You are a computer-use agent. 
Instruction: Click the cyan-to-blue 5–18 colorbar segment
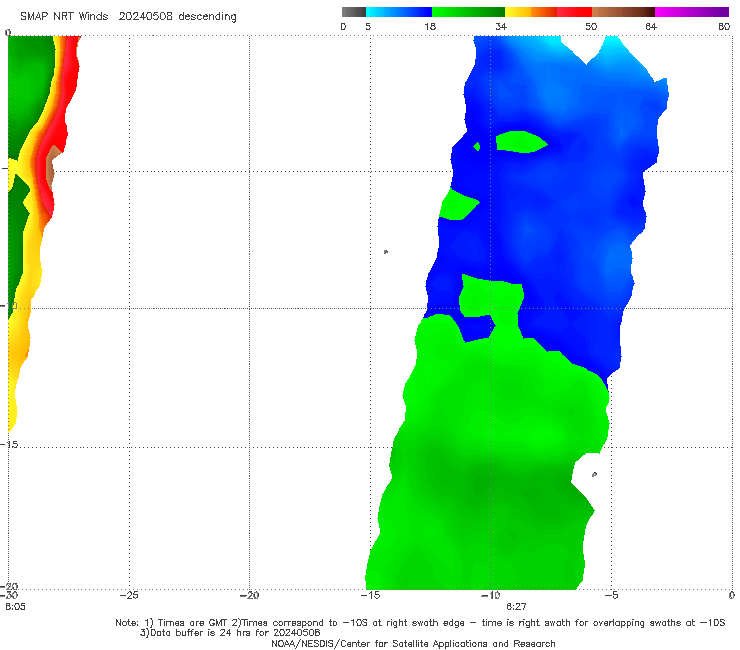399,12
